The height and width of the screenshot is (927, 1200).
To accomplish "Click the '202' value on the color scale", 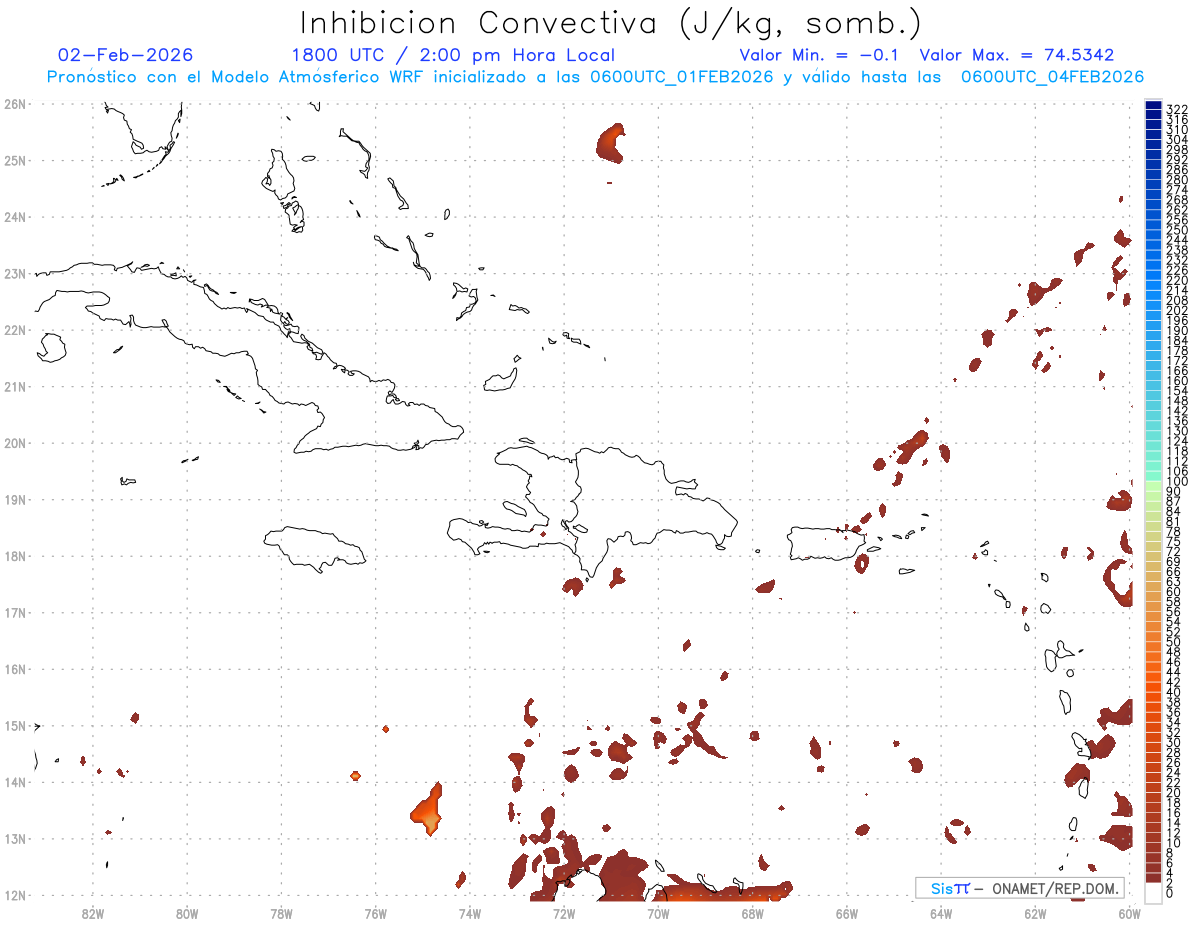I will click(x=1176, y=310).
